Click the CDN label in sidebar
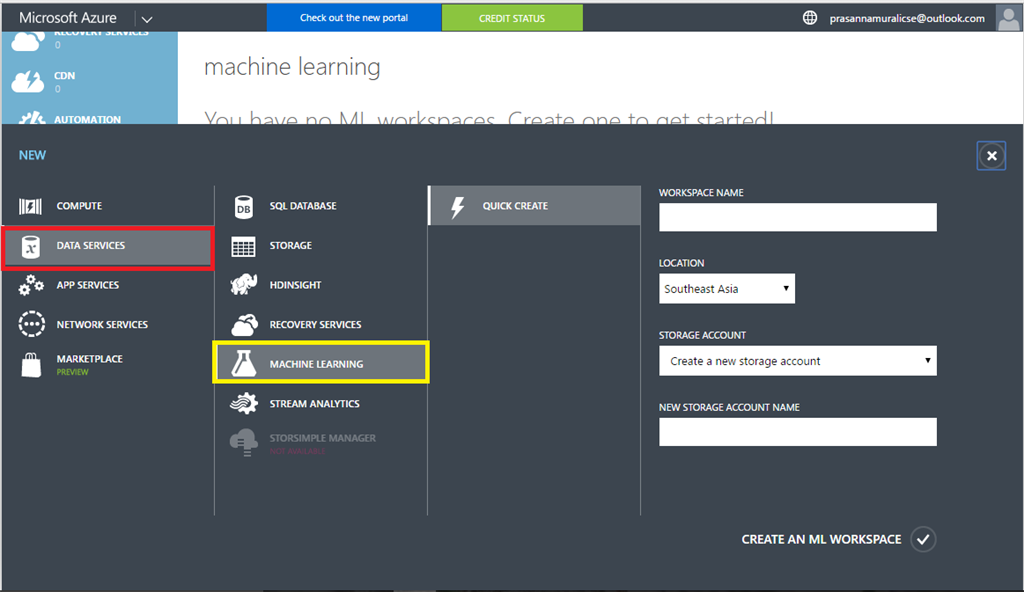The width and height of the screenshot is (1024, 592). click(x=65, y=76)
